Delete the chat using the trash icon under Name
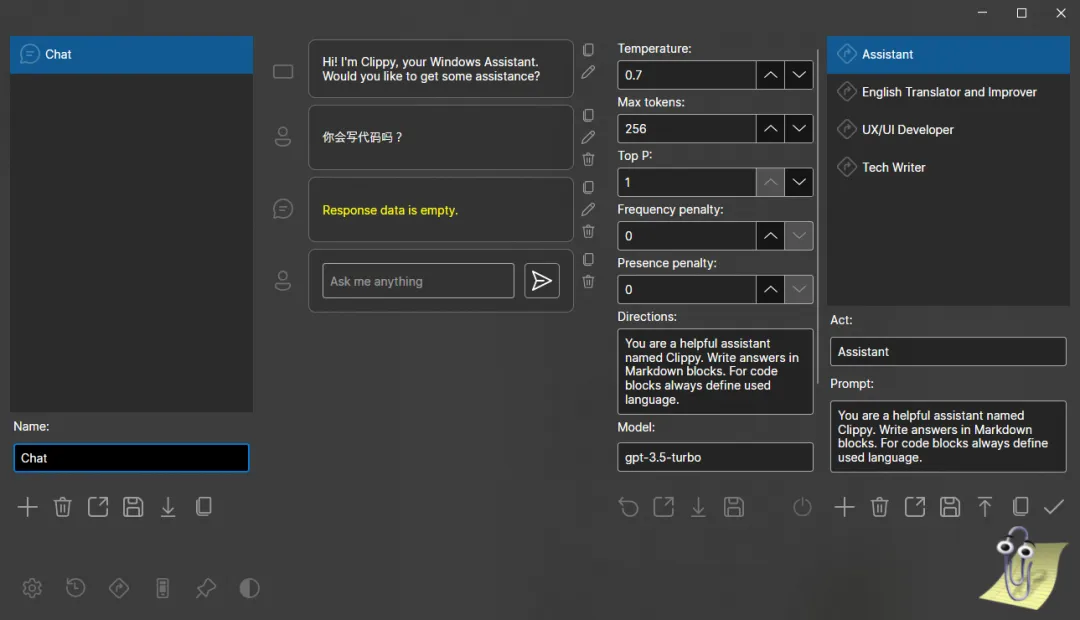 point(63,507)
